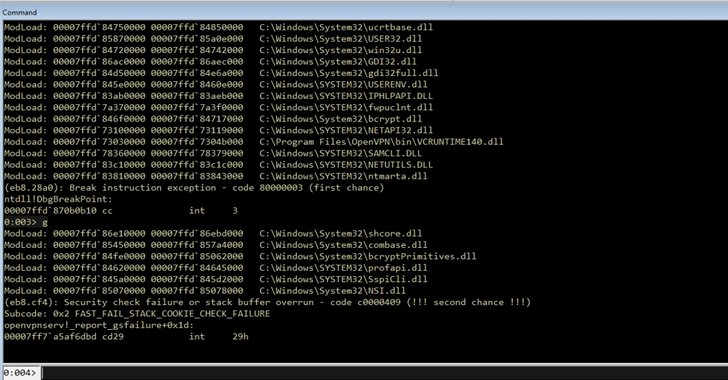This screenshot has height=380, width=728.
Task: Select the SAMCLI.DLL ModLoad line
Action: tap(213, 153)
